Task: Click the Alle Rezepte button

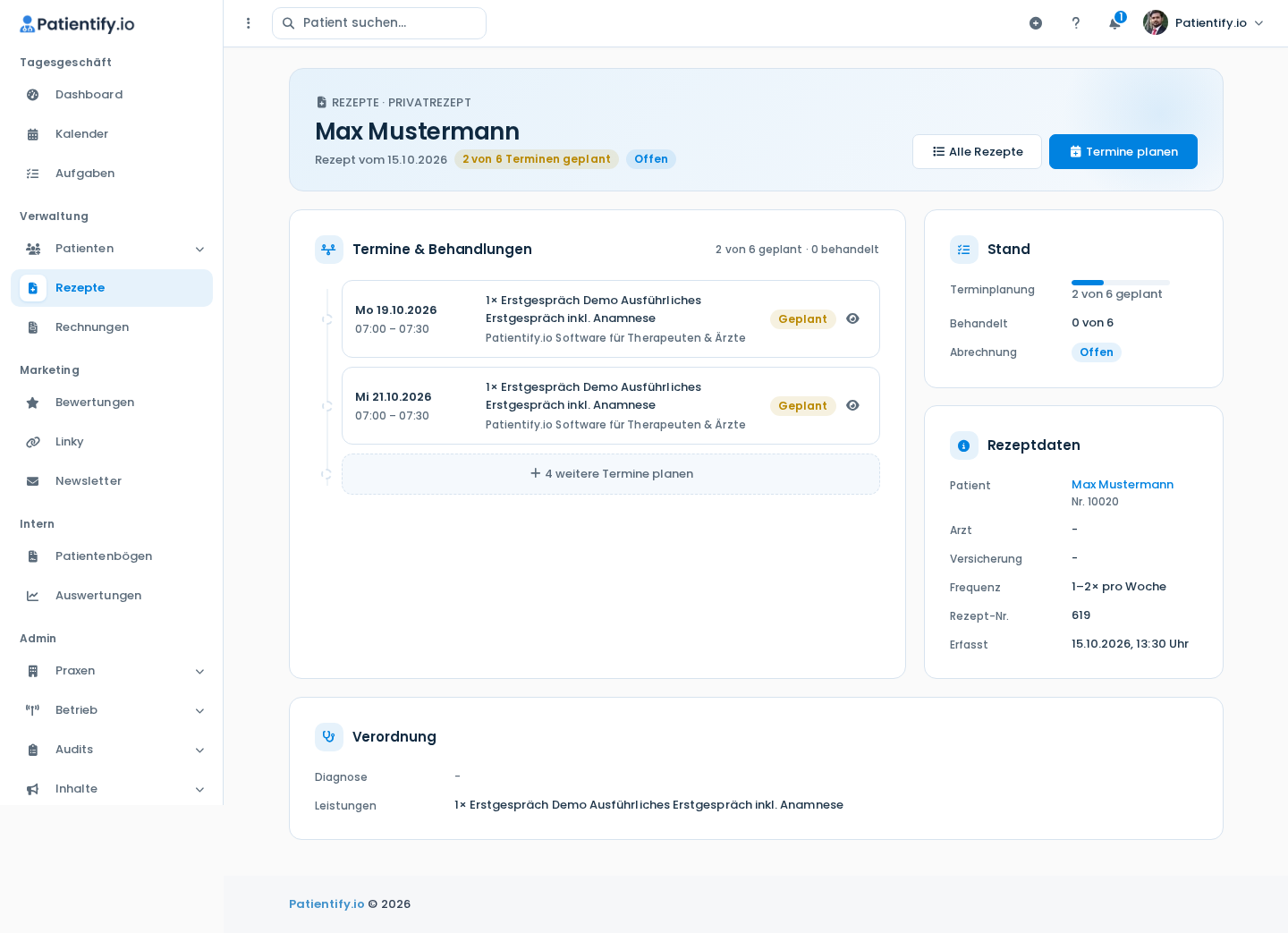Action: click(x=977, y=152)
